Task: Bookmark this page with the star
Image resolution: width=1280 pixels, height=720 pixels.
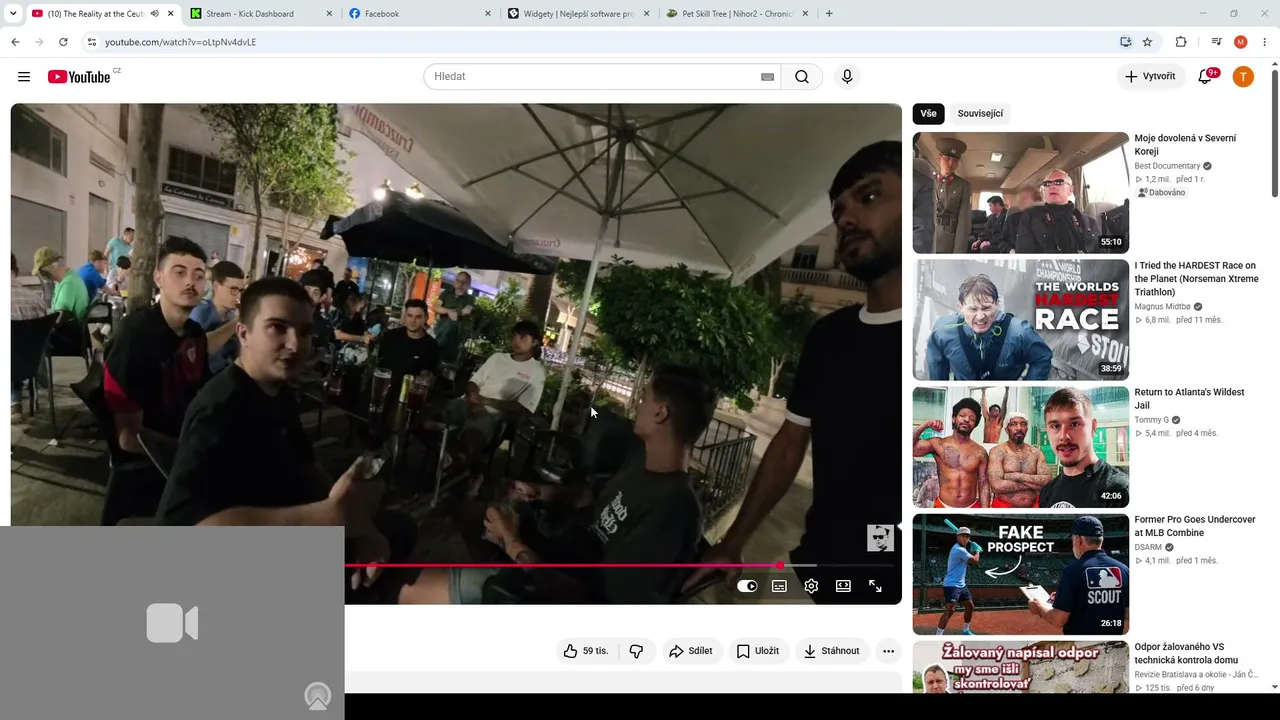Action: point(1147,42)
